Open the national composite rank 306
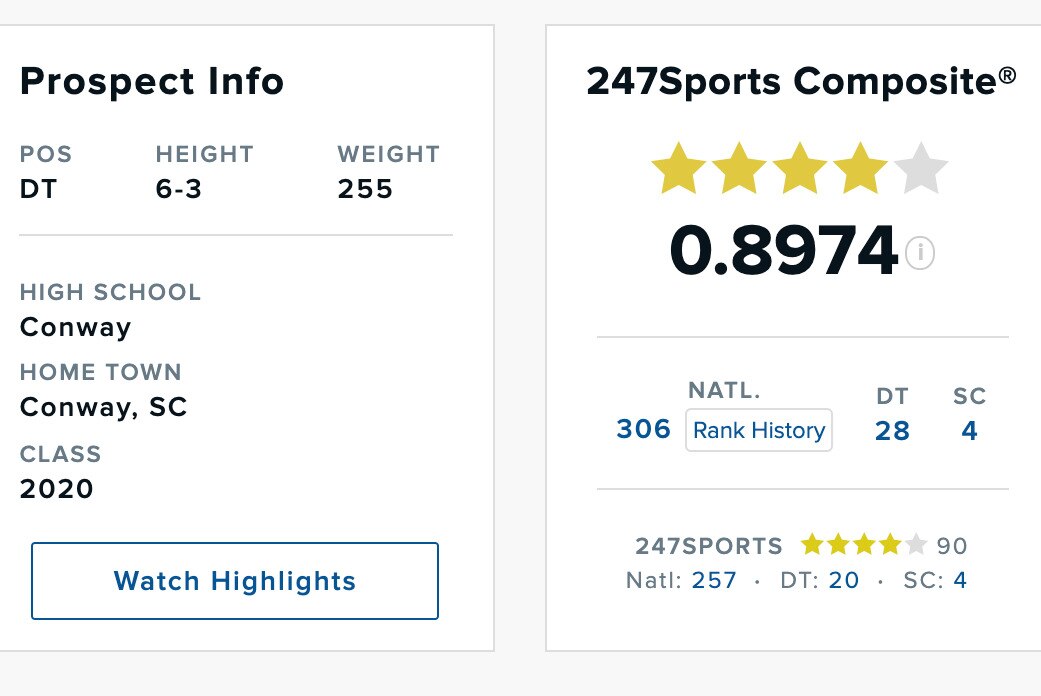The image size is (1041, 696). click(x=643, y=429)
